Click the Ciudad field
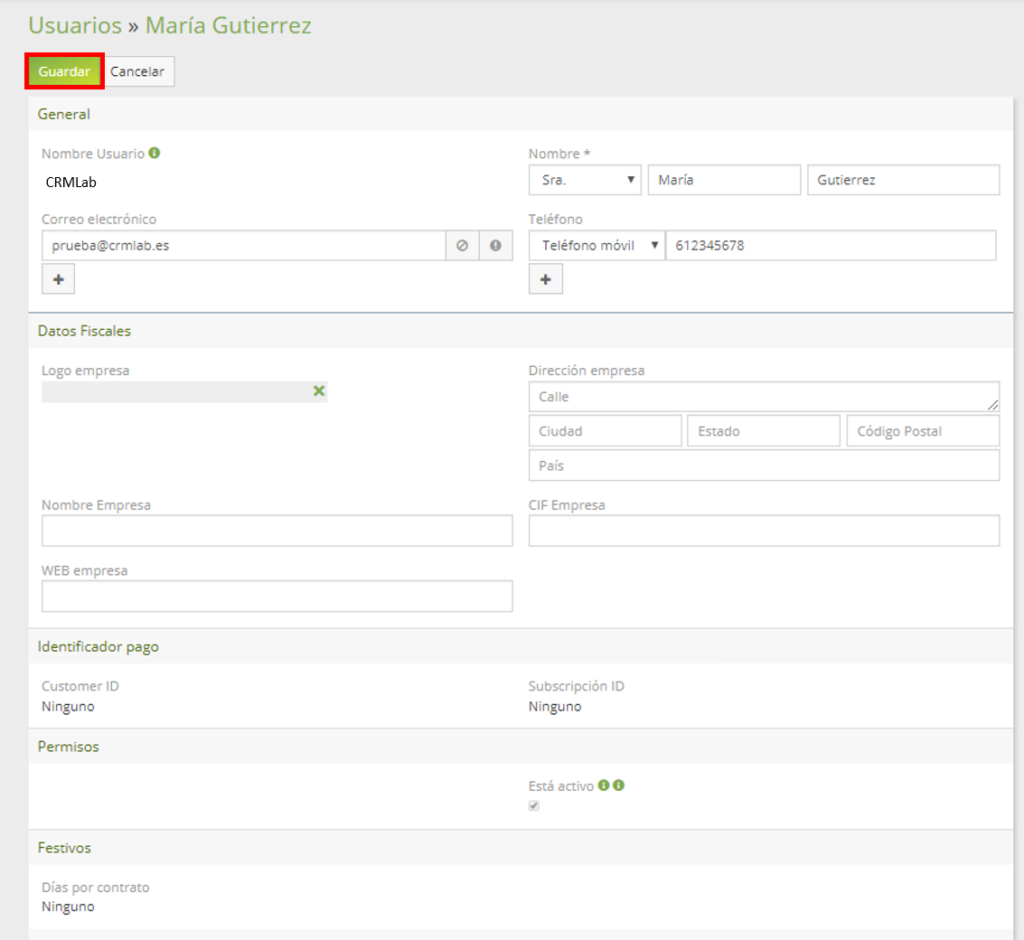 (605, 431)
